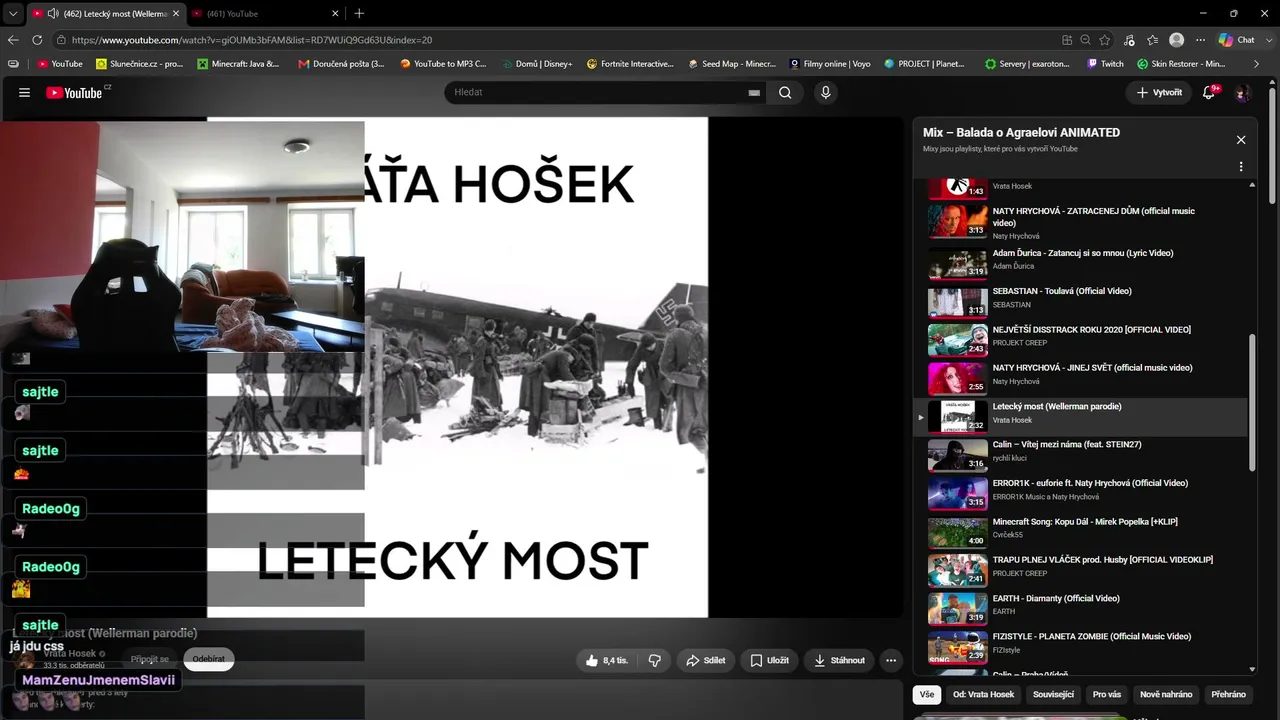
Task: Open the Skin Restorer bookmark
Action: 1181,64
